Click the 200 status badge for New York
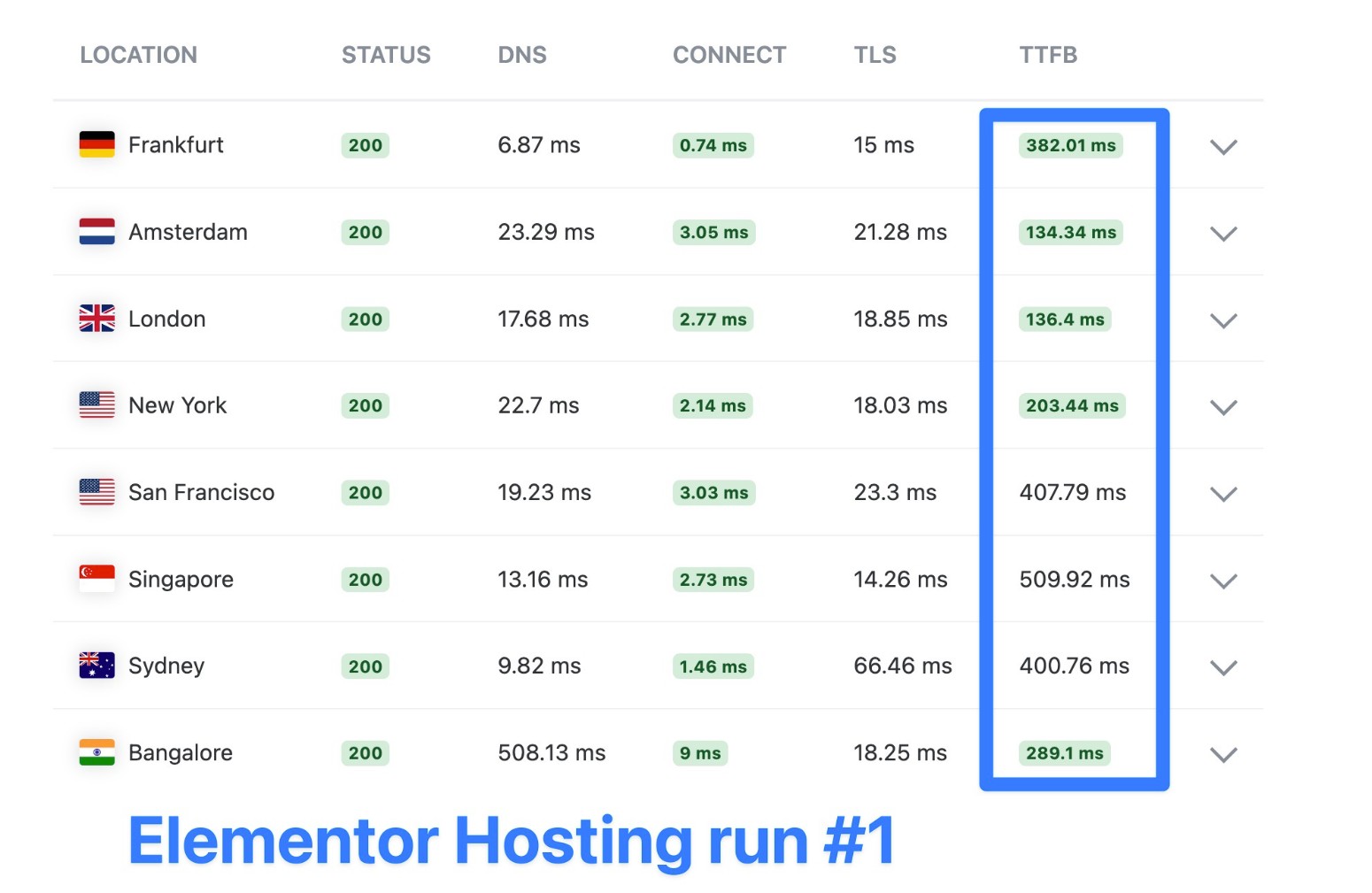 (x=366, y=405)
